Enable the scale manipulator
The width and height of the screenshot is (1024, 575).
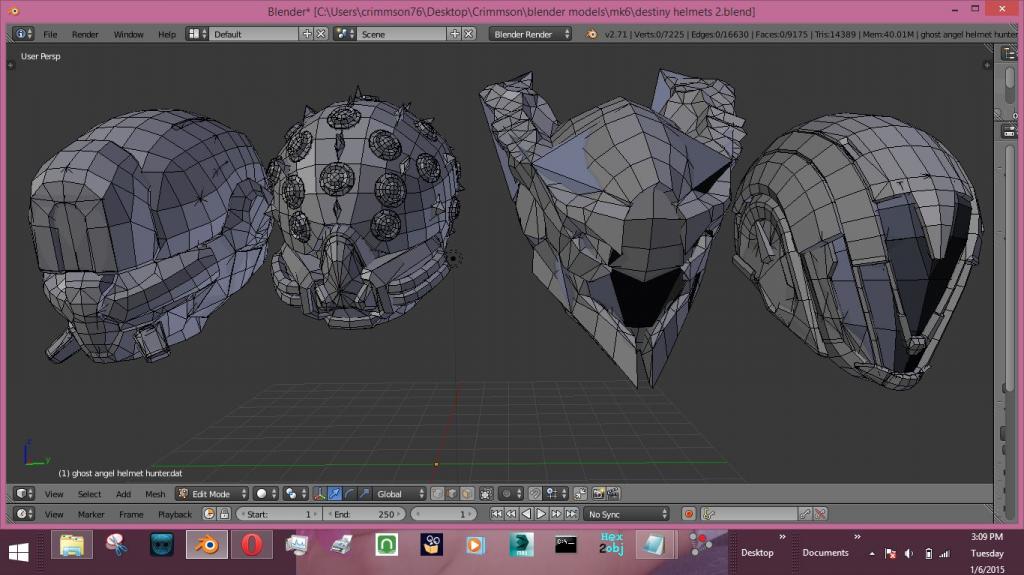point(364,493)
